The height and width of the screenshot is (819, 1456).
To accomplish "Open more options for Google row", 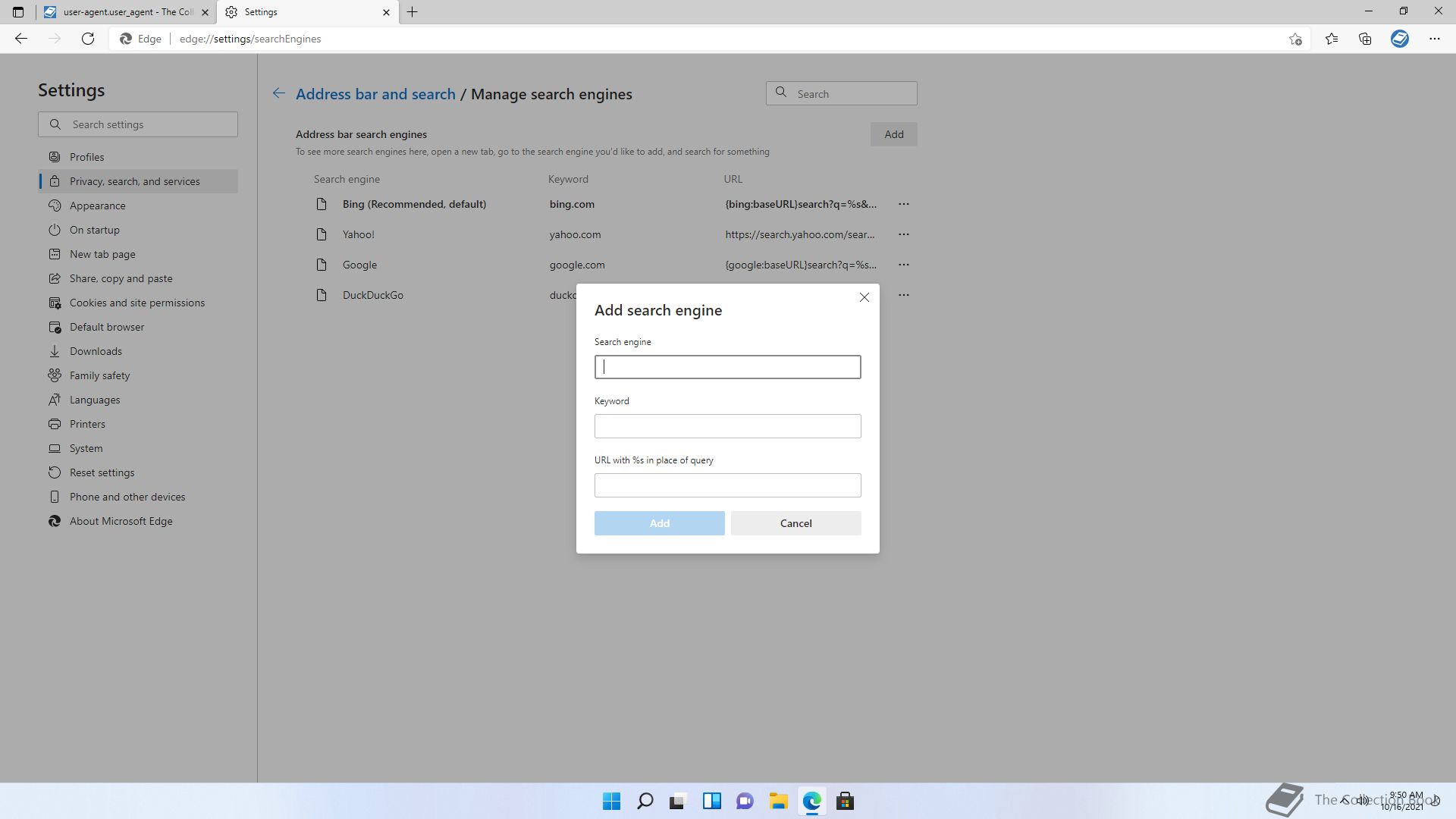I will (x=904, y=265).
